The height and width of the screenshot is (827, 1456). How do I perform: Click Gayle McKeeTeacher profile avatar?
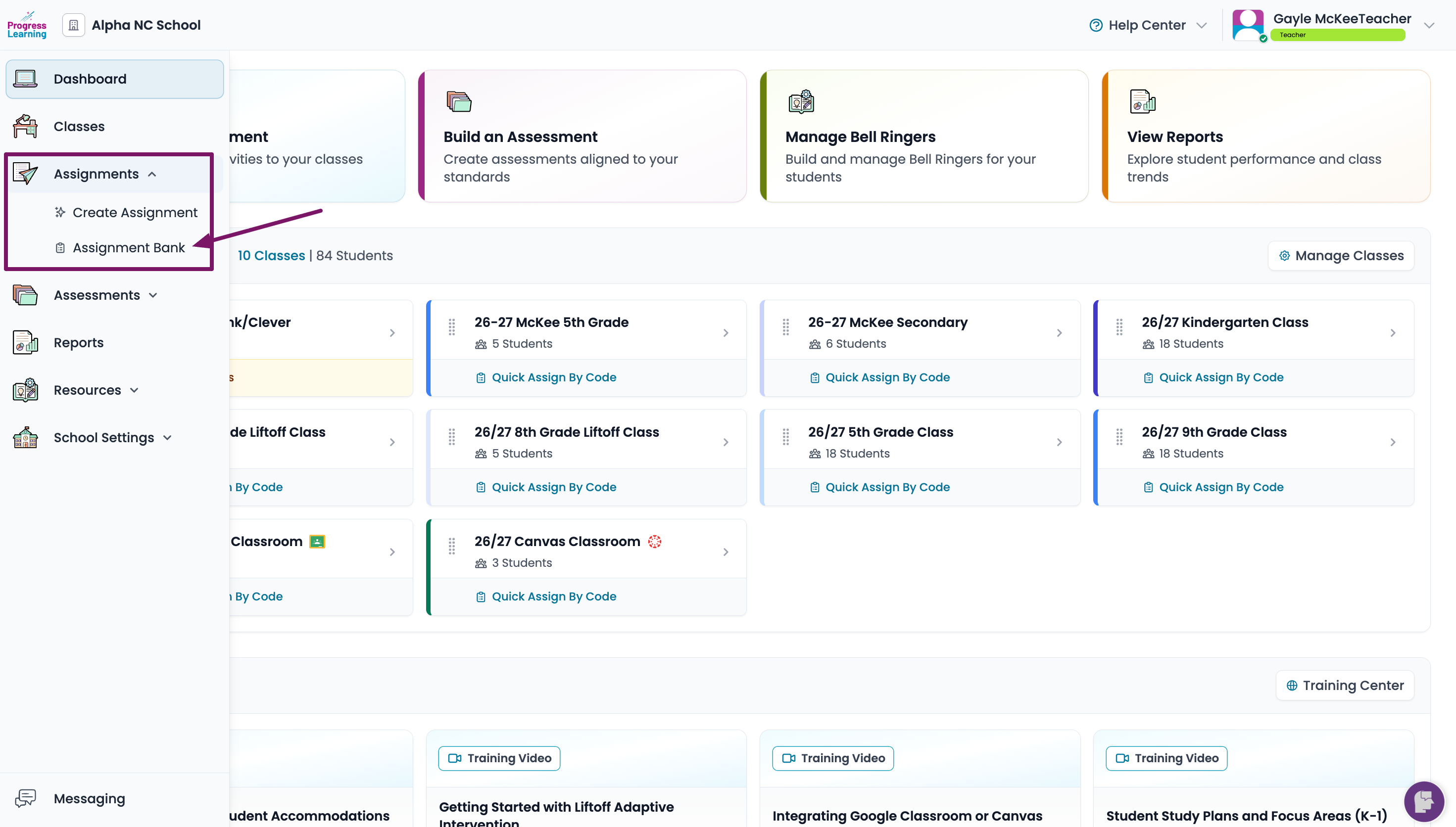pyautogui.click(x=1248, y=25)
